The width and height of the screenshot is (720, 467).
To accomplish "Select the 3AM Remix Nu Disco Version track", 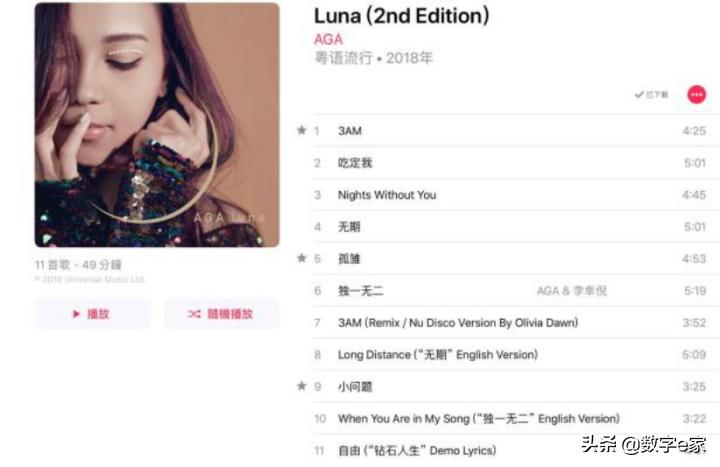I will point(510,322).
